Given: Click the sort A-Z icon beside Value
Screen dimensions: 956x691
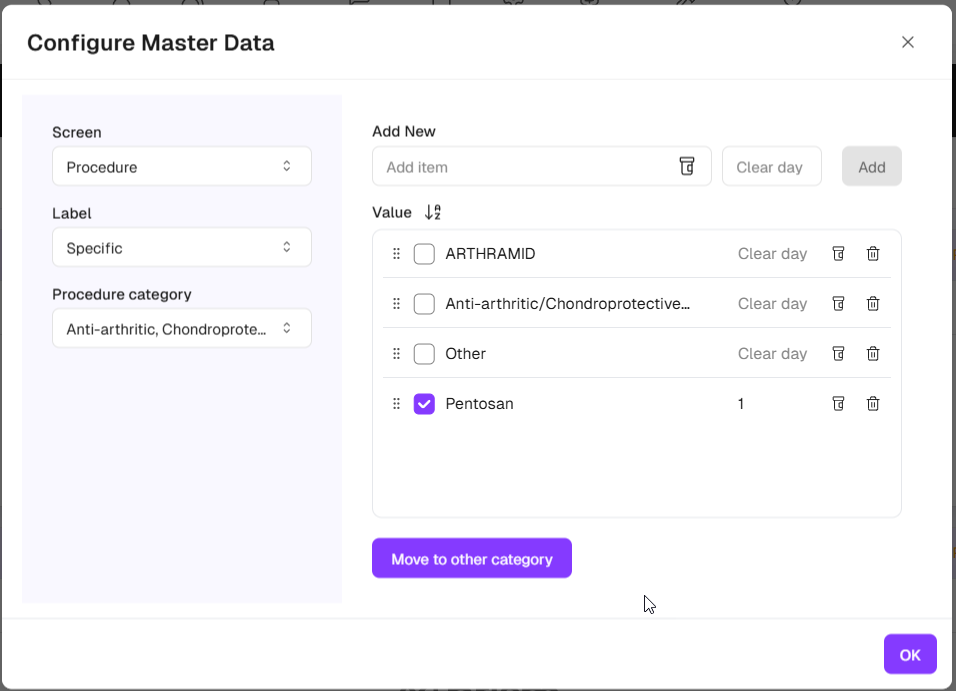Looking at the screenshot, I should pos(432,212).
